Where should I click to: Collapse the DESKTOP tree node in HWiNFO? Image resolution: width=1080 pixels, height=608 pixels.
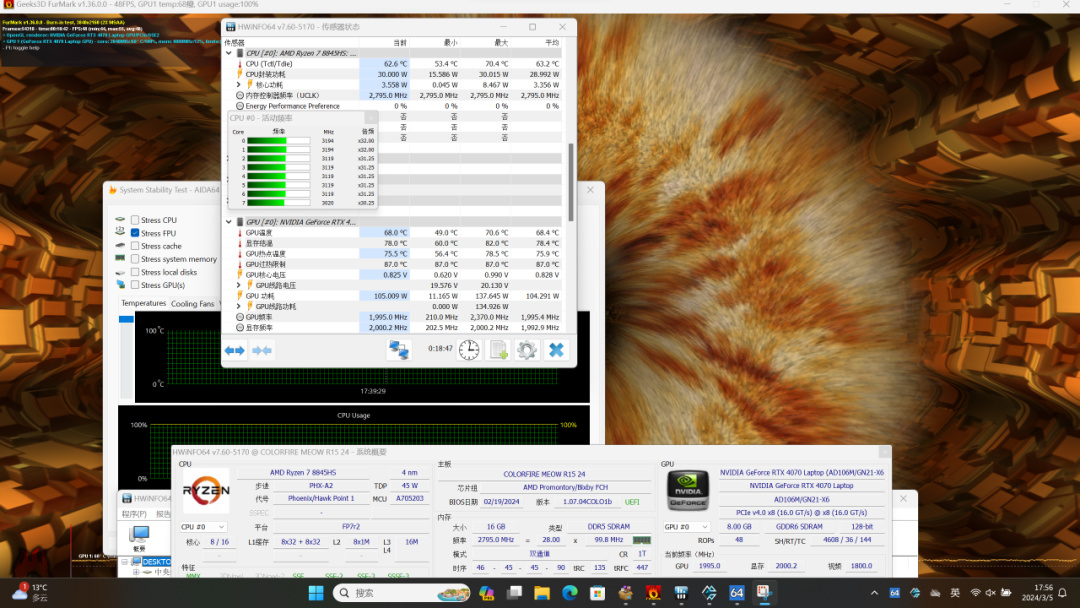coord(125,562)
